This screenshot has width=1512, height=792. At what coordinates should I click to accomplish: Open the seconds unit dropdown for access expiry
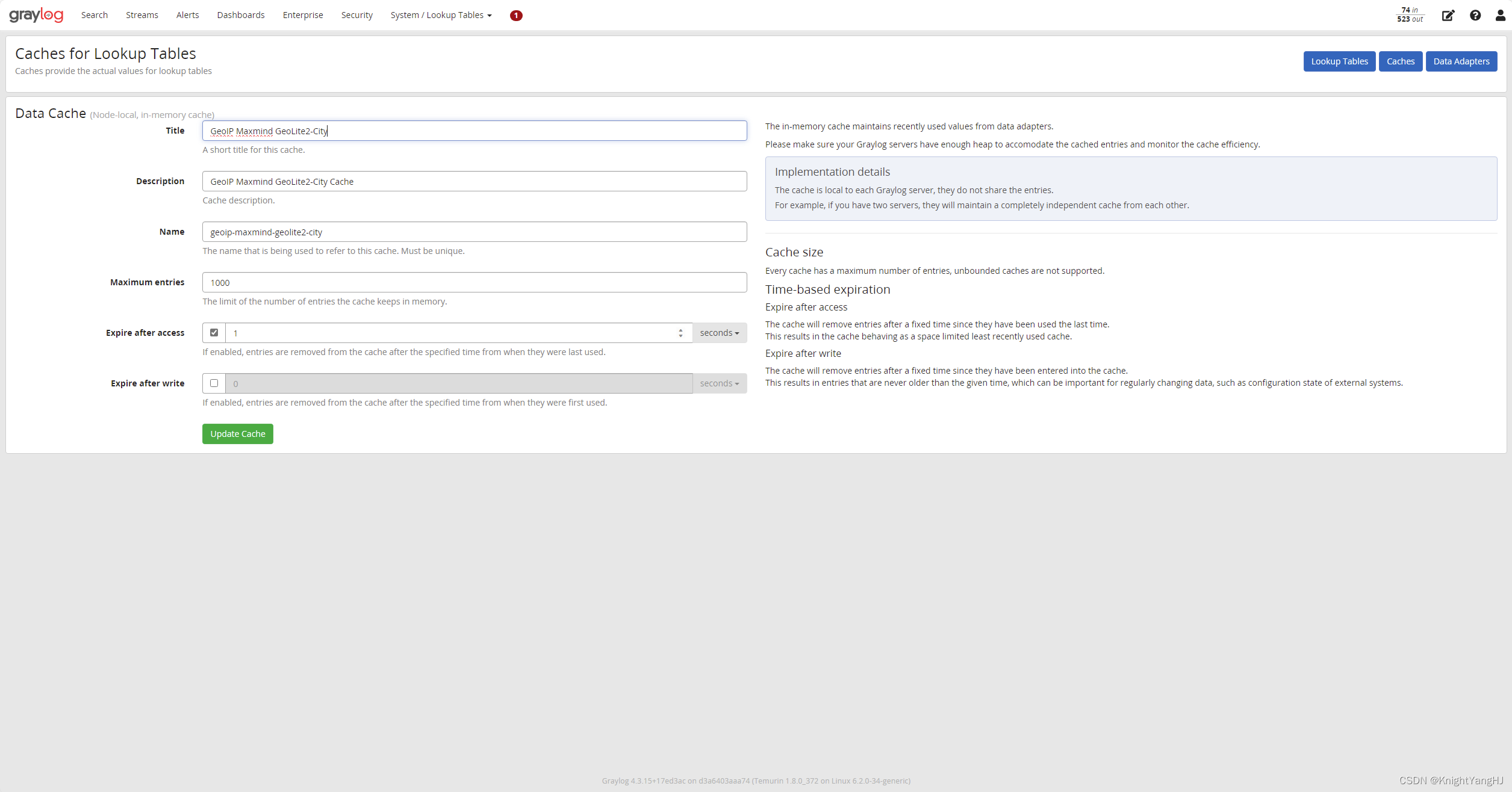click(719, 332)
